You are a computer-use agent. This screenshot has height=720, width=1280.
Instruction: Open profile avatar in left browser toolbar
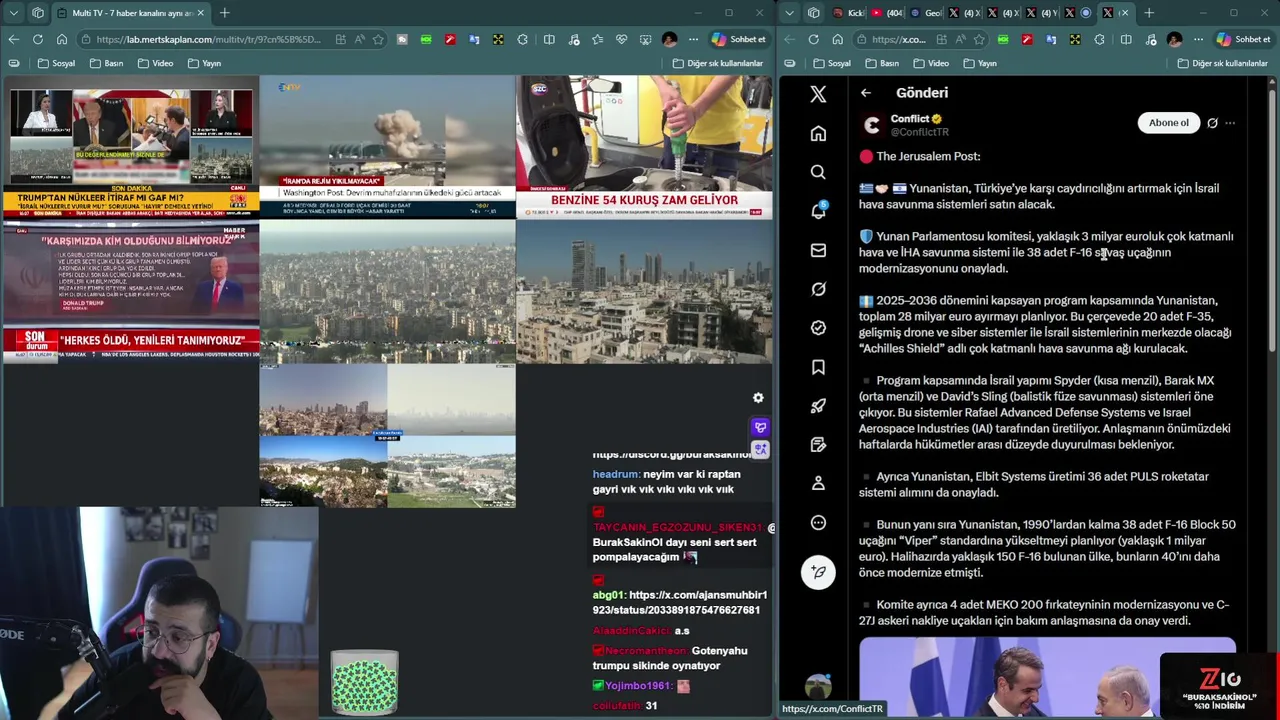click(x=669, y=39)
